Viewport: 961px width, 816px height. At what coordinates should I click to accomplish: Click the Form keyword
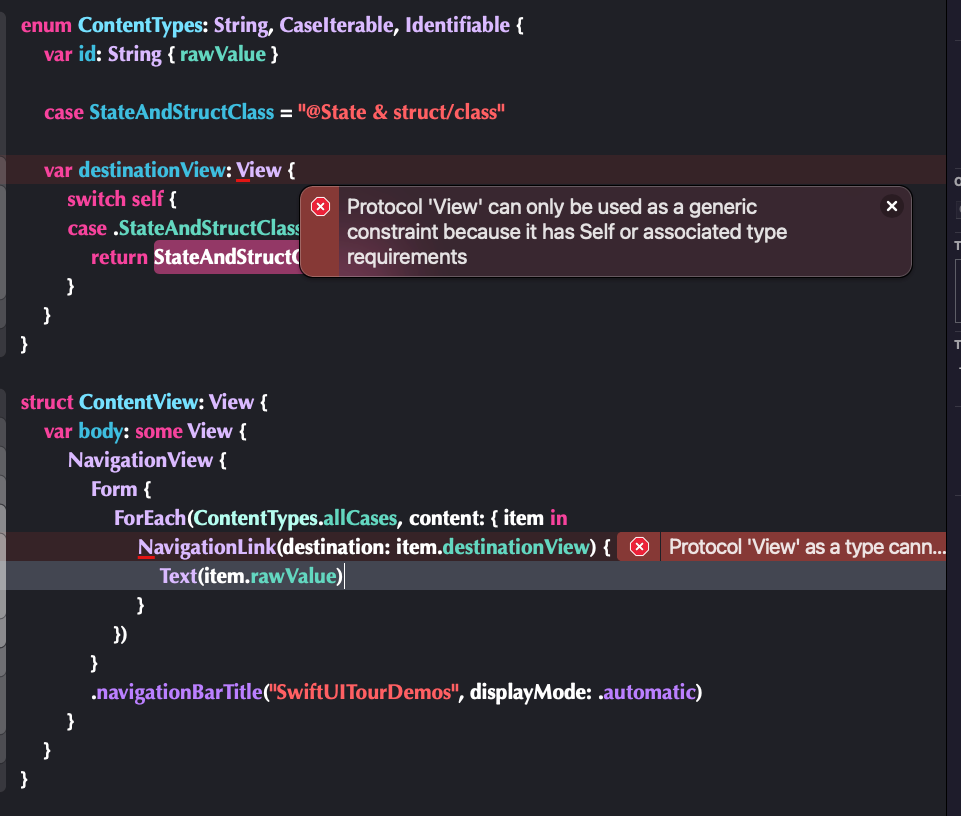[x=114, y=489]
